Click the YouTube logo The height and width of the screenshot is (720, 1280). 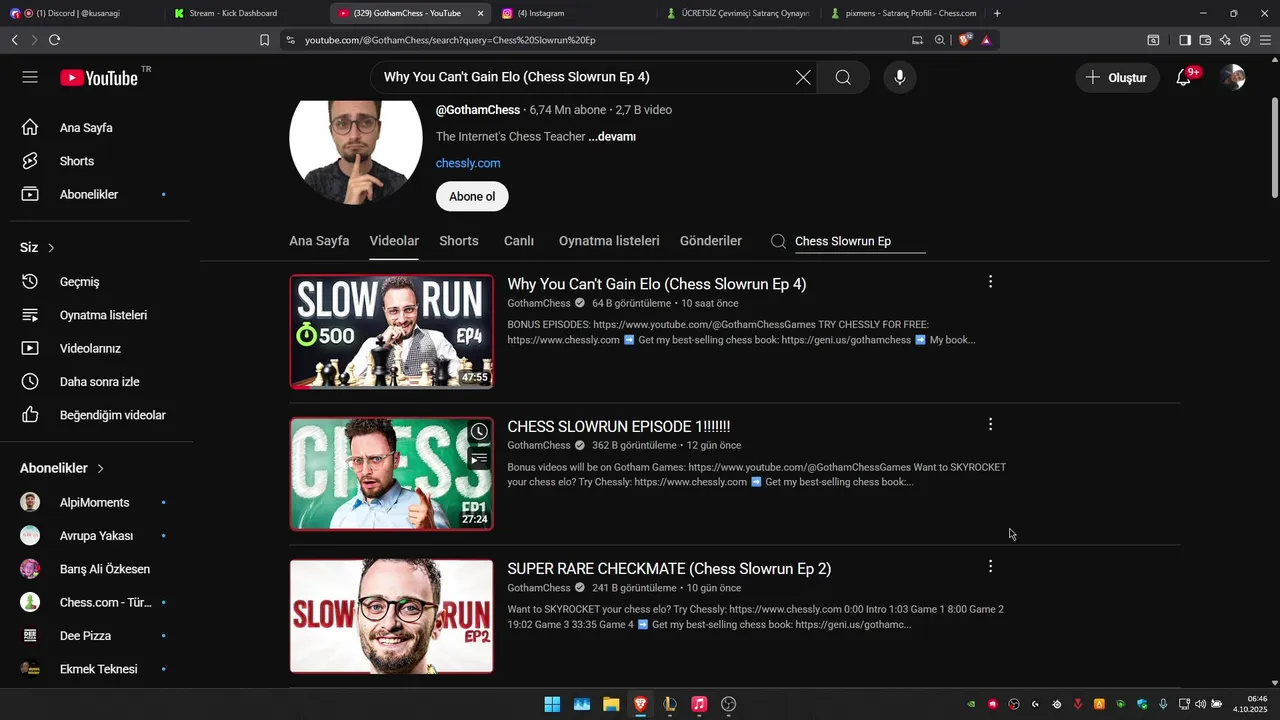pyautogui.click(x=99, y=78)
